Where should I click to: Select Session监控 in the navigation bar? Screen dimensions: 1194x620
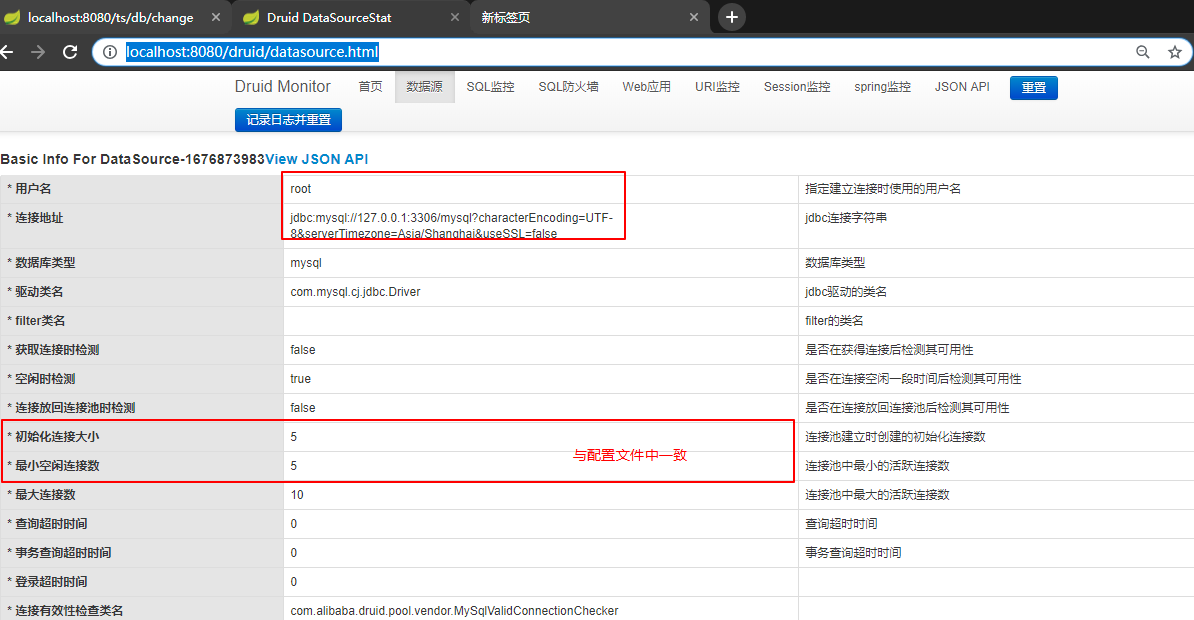point(797,87)
